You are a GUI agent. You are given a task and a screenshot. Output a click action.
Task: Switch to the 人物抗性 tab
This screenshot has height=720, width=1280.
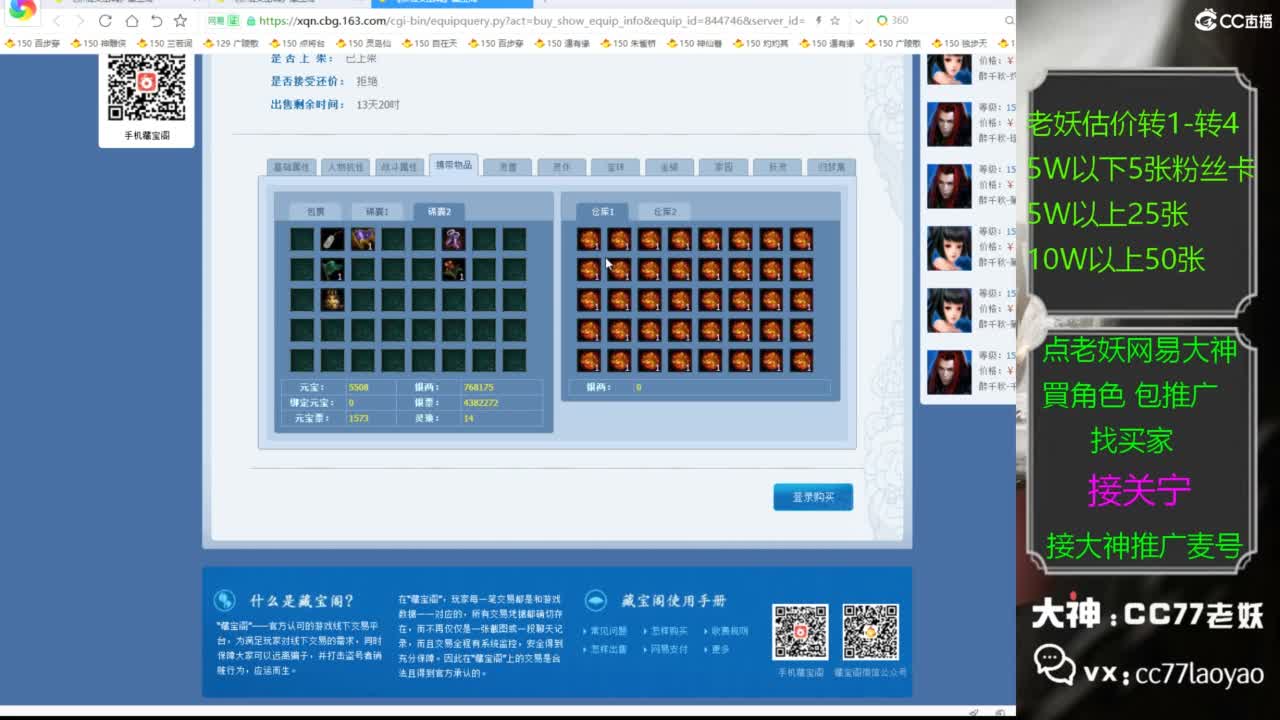pos(345,167)
